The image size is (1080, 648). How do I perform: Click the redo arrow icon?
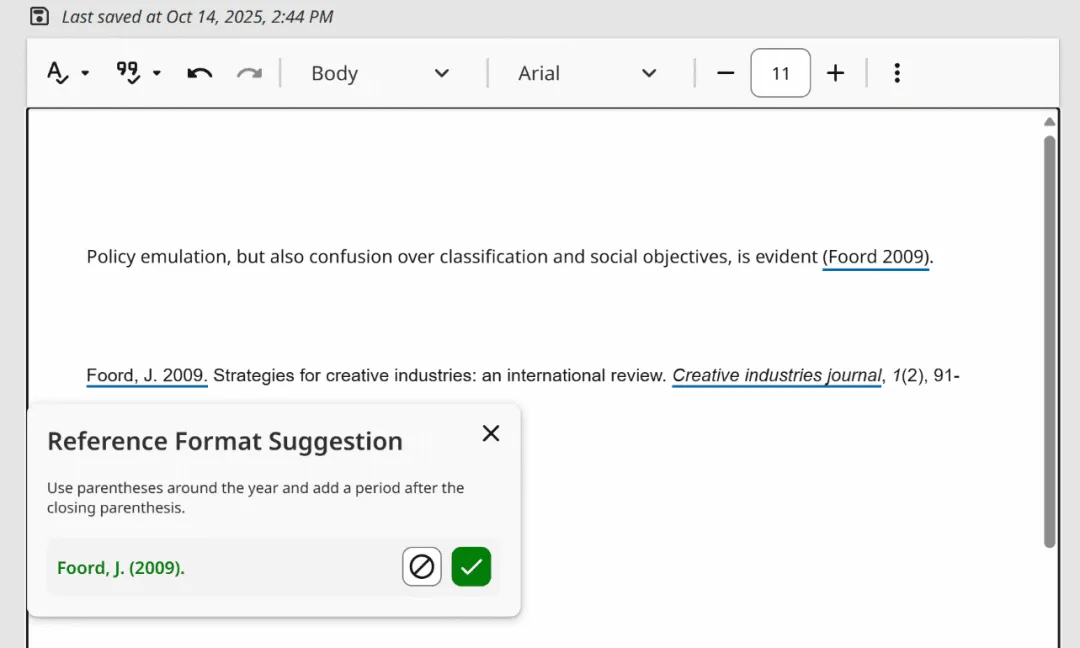249,73
